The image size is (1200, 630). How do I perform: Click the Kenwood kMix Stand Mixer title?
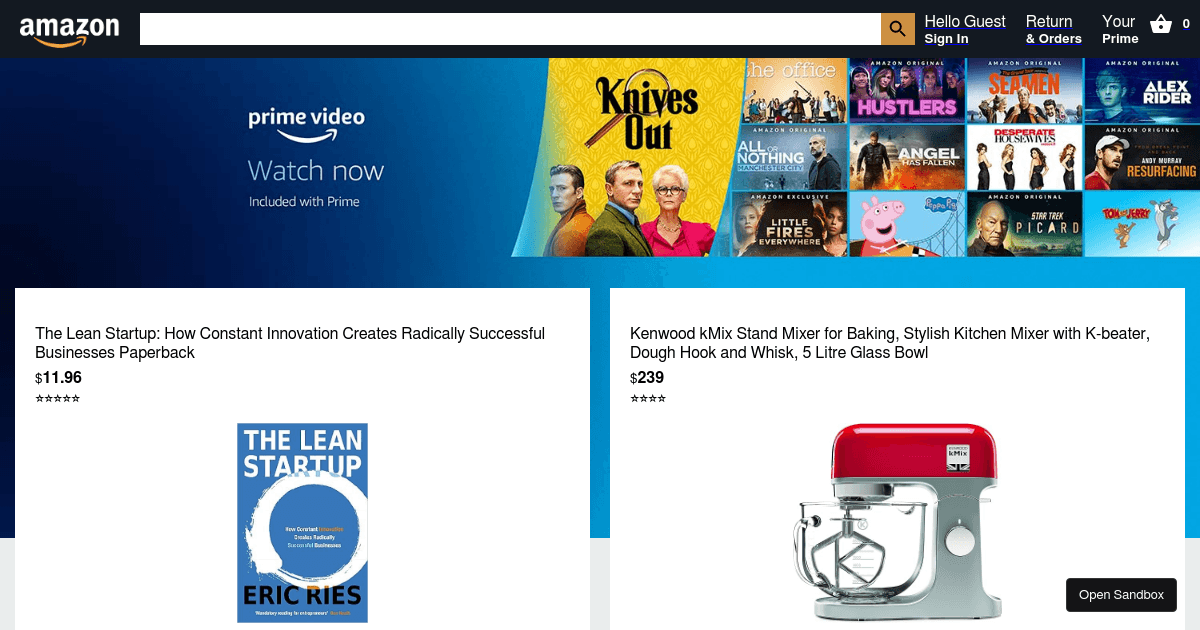890,343
